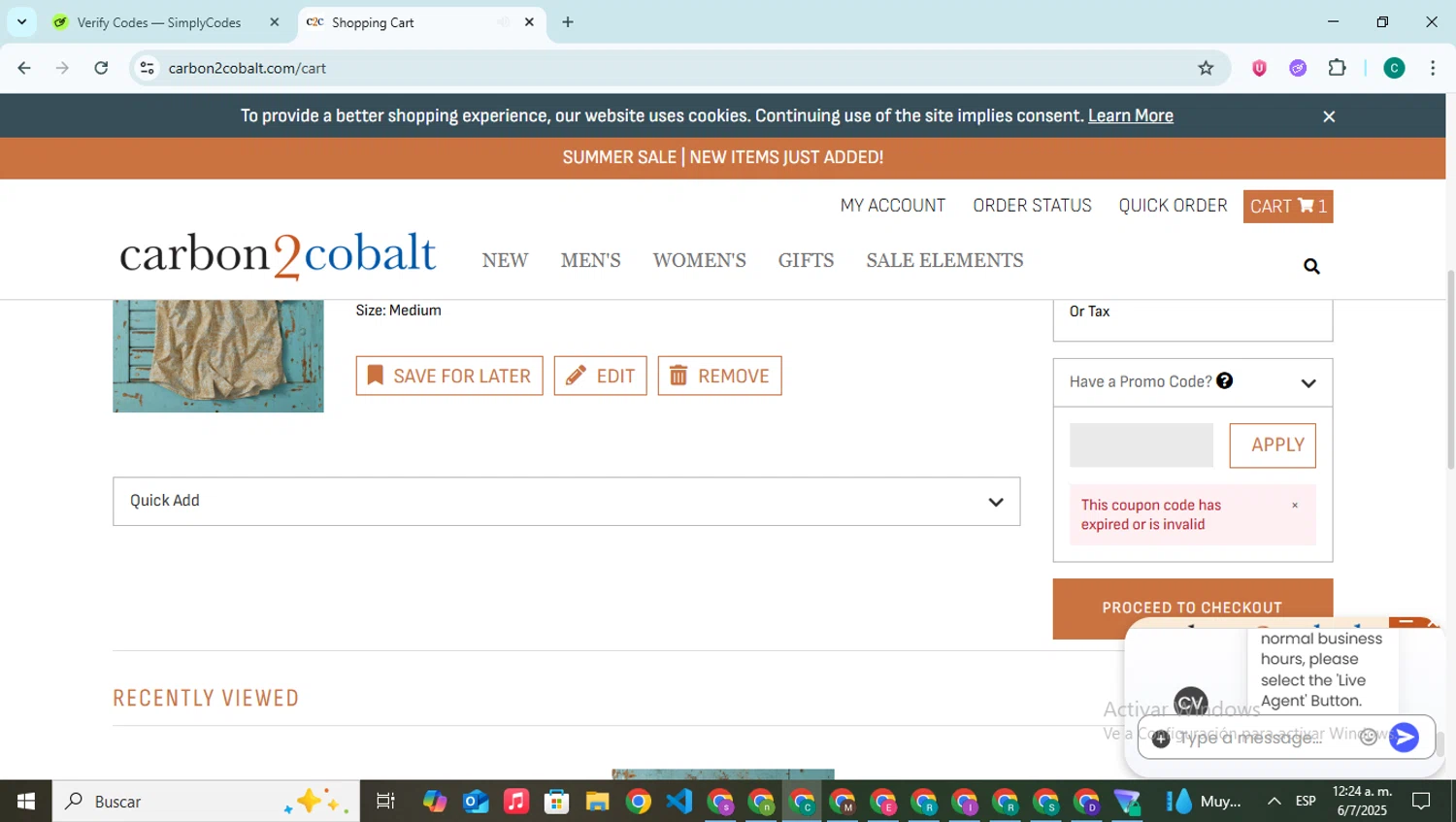Viewport: 1456px width, 822px height.
Task: Open Outlook from taskbar
Action: pyautogui.click(x=476, y=802)
